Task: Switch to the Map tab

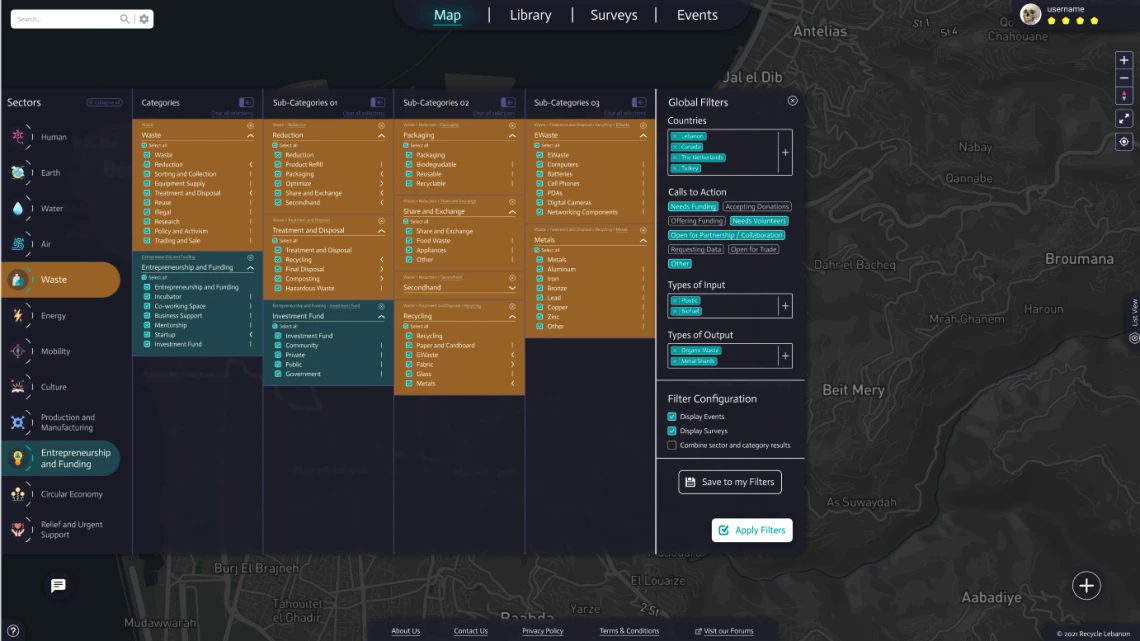Action: [447, 15]
